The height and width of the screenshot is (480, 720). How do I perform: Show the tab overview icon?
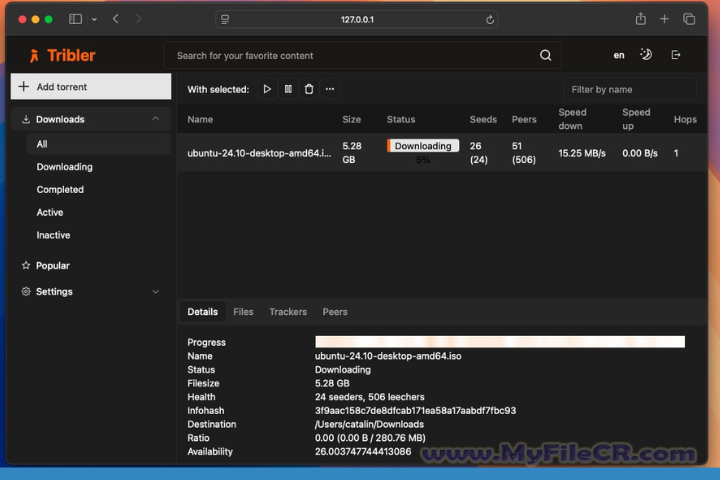[x=689, y=19]
